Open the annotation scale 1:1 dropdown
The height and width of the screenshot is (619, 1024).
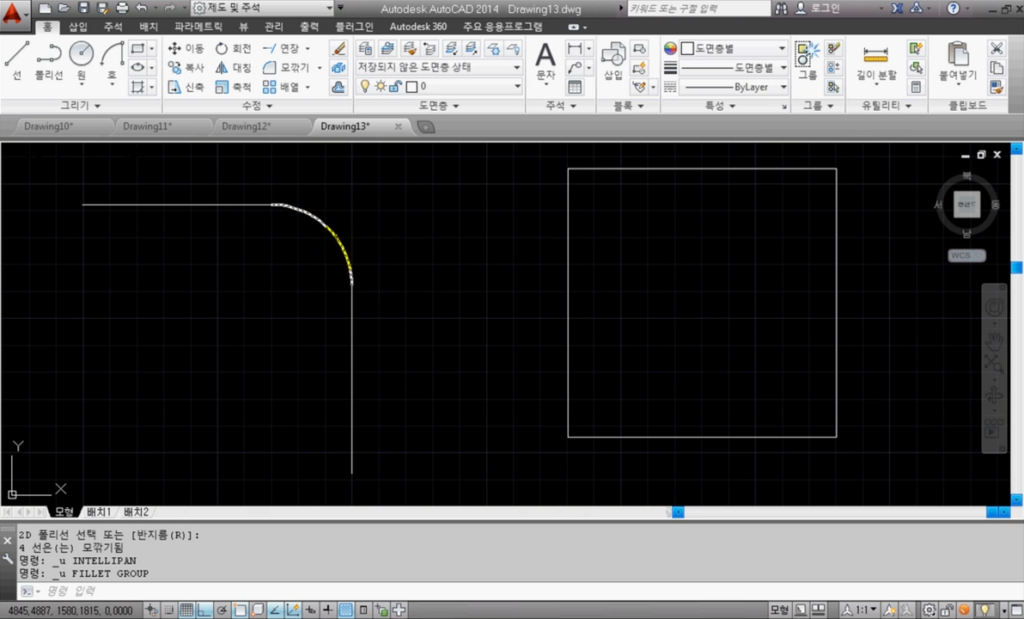[861, 611]
